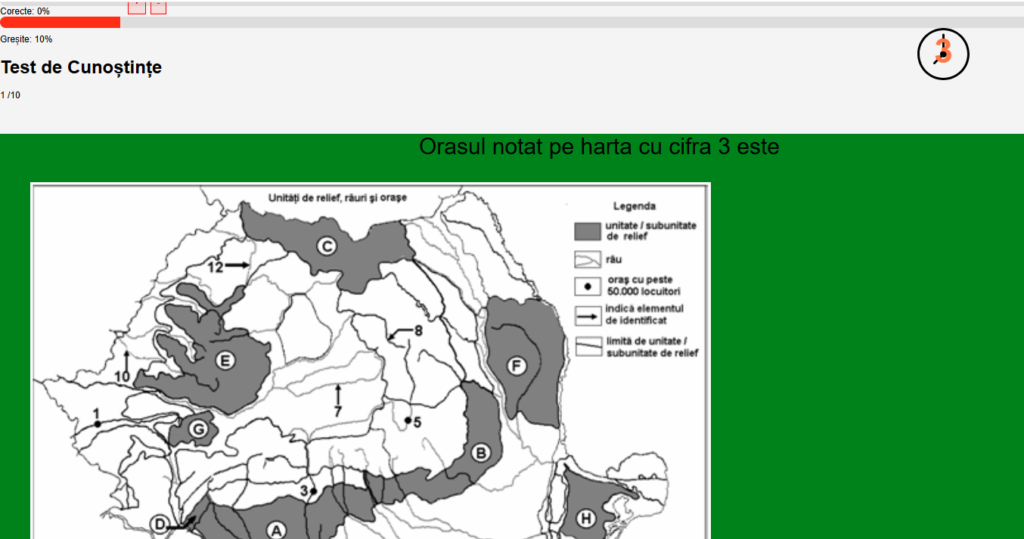Select the circled letter H region
1024x539 pixels.
coord(585,517)
